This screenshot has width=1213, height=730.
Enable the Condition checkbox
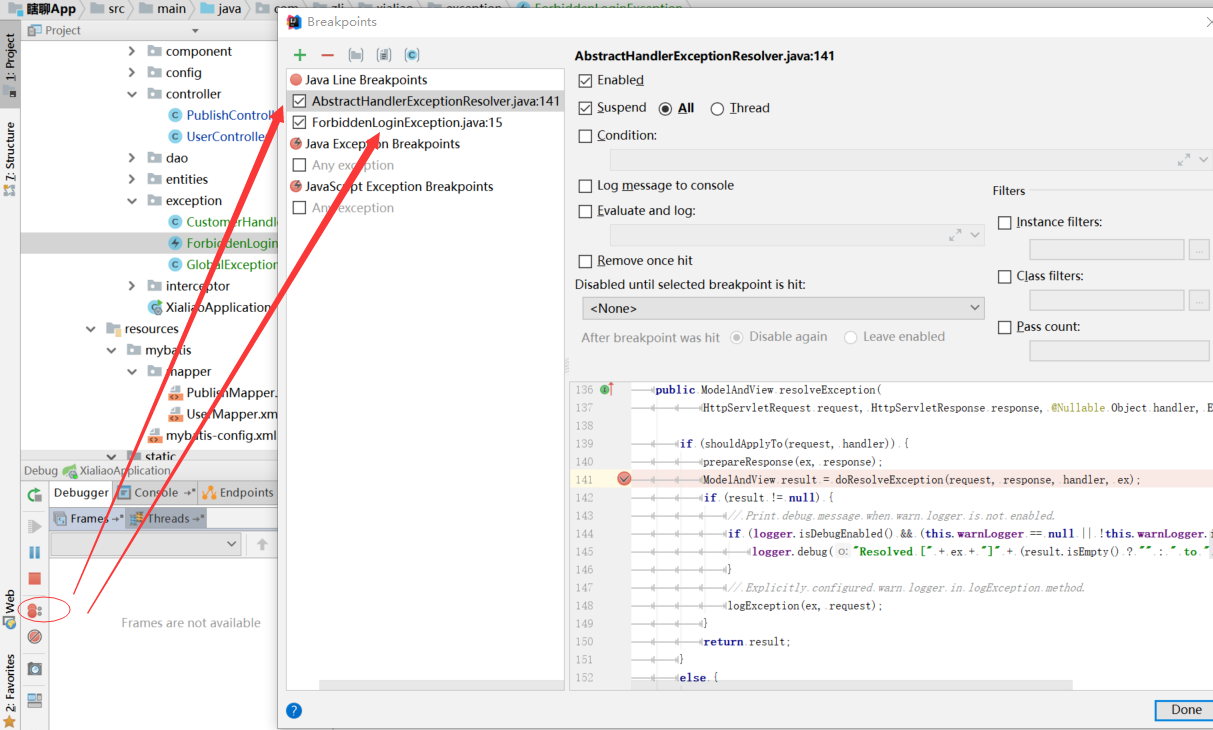point(586,136)
